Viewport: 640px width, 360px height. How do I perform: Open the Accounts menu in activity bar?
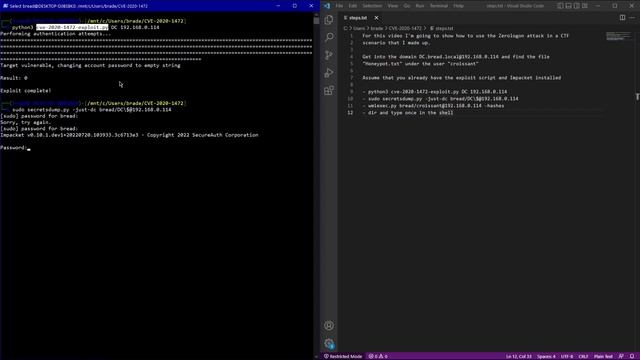click(x=329, y=326)
